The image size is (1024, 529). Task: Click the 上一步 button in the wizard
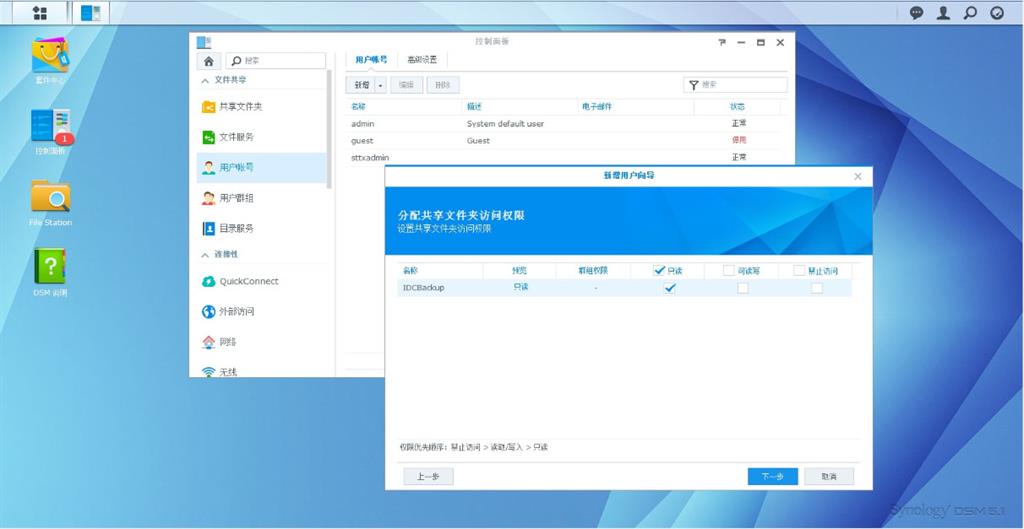click(x=428, y=477)
